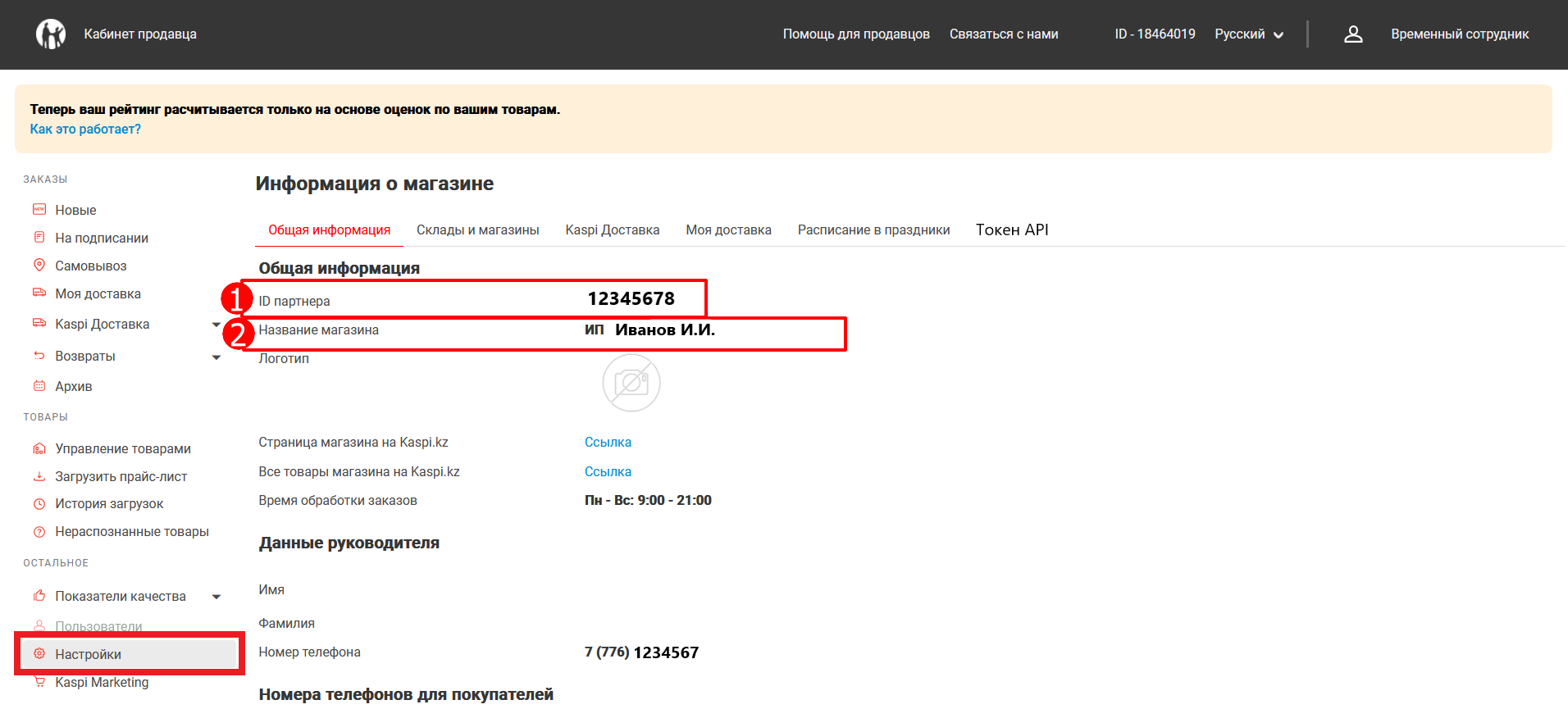Click the question icon beside Нераспознанные товары

[x=39, y=532]
